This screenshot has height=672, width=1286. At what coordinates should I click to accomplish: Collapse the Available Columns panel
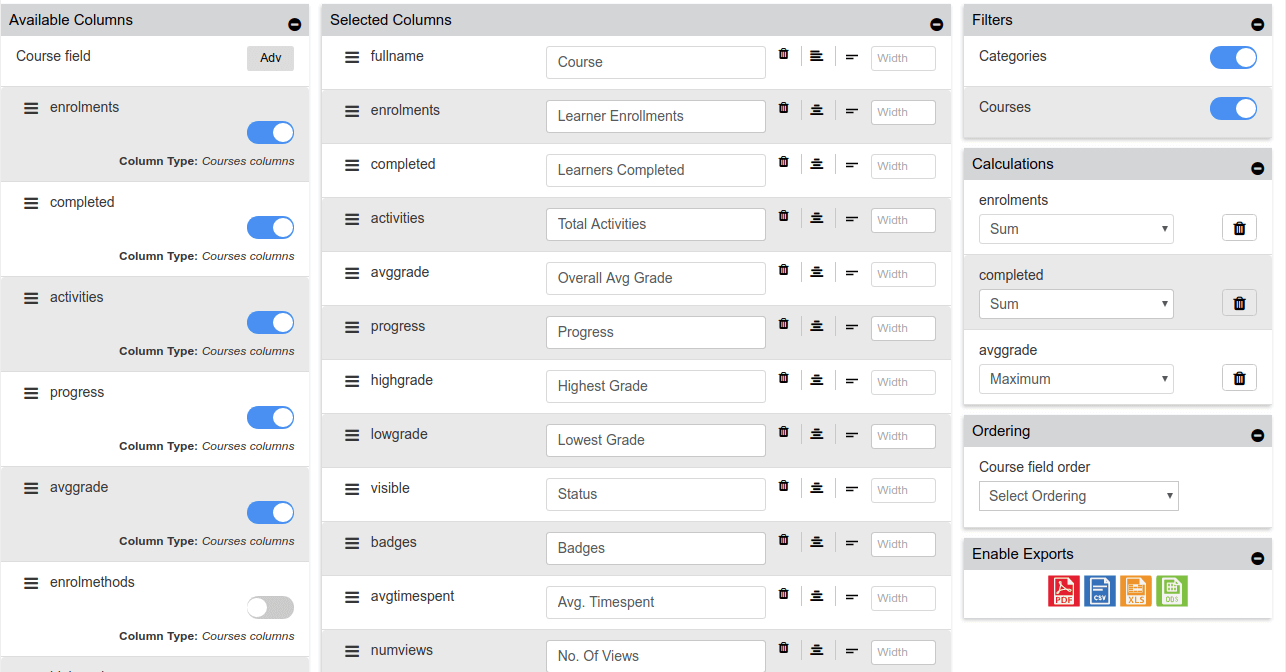[293, 20]
